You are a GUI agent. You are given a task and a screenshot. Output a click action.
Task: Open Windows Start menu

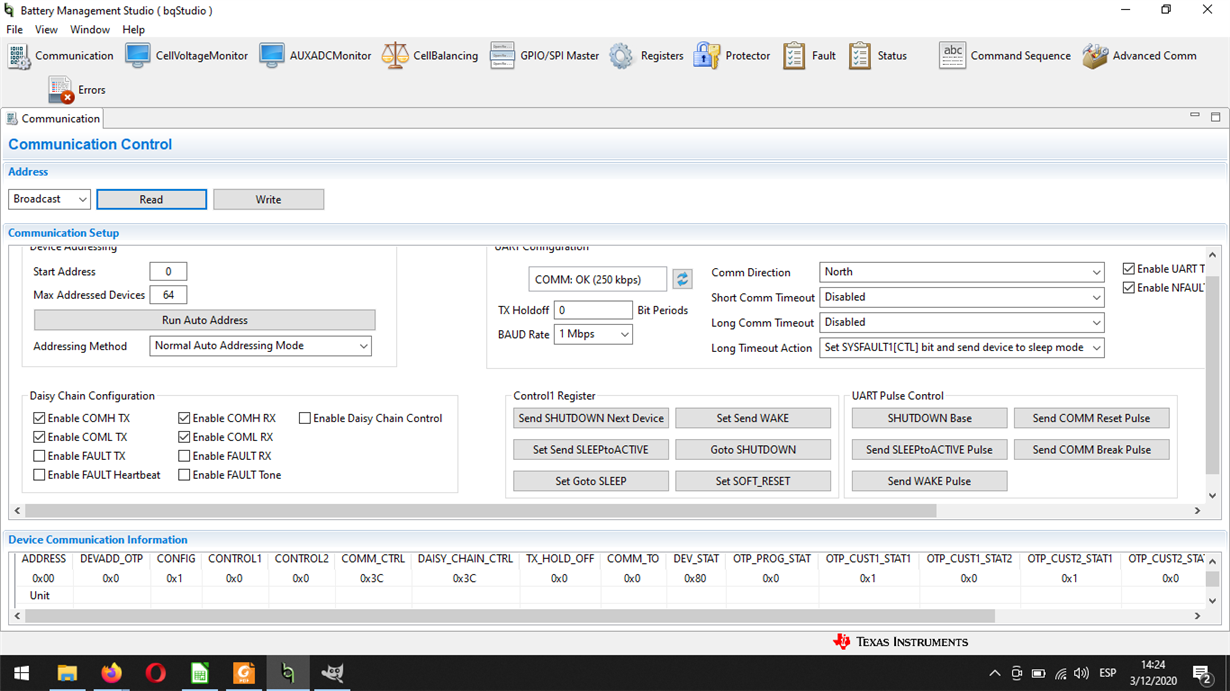pyautogui.click(x=22, y=673)
